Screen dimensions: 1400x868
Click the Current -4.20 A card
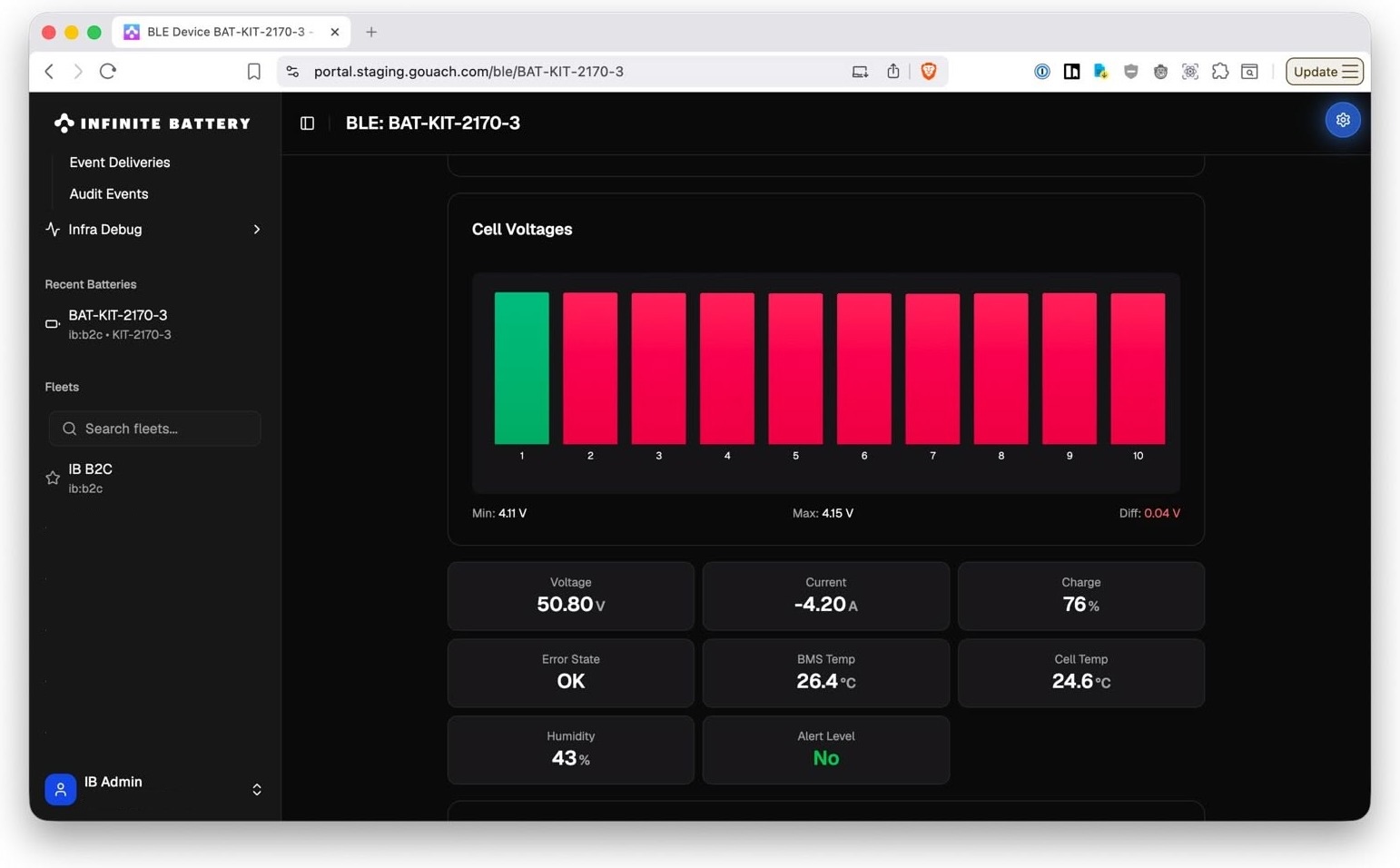tap(826, 596)
